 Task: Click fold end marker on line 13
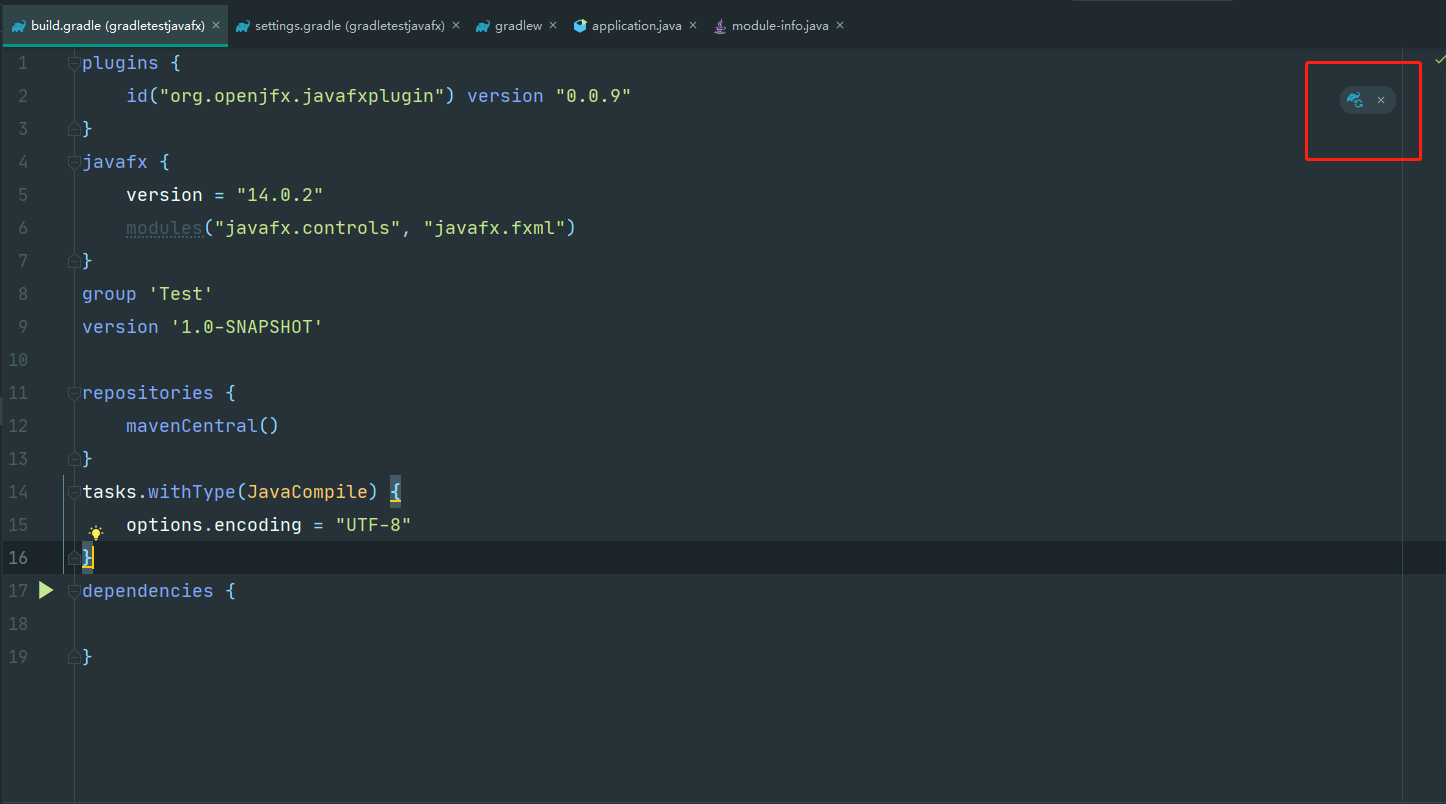pyautogui.click(x=73, y=459)
